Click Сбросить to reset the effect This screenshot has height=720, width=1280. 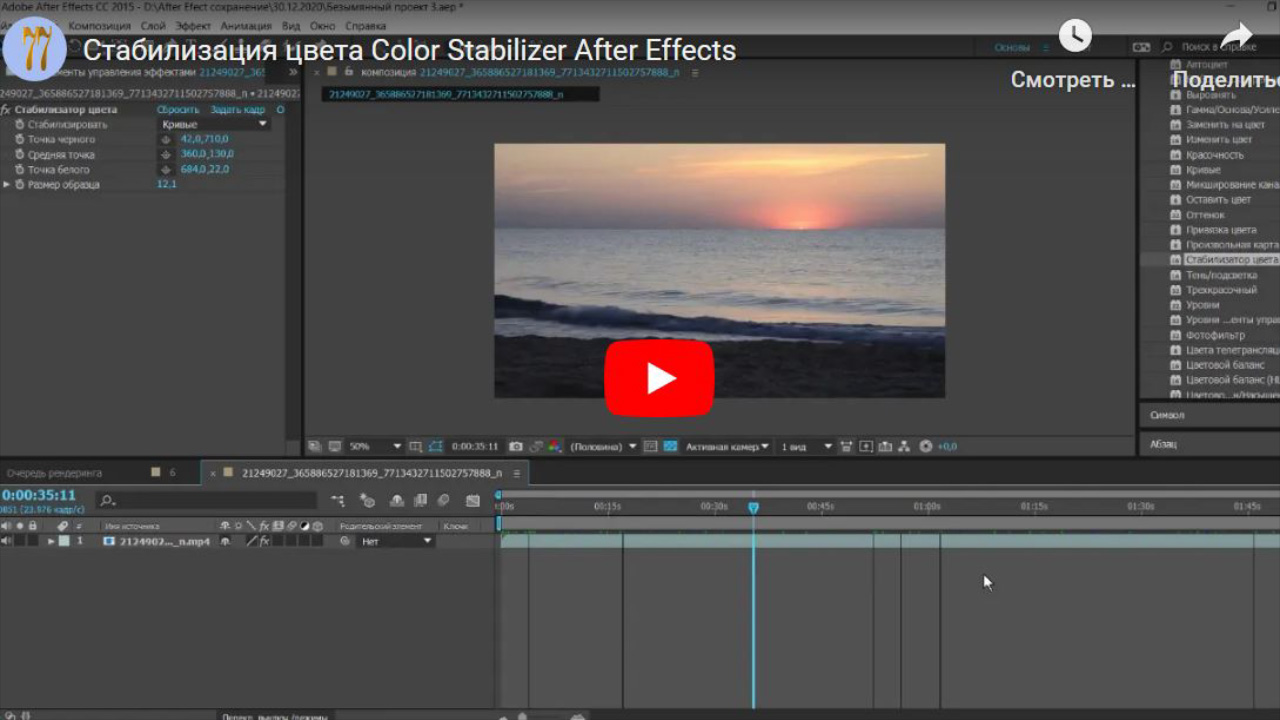tap(177, 110)
